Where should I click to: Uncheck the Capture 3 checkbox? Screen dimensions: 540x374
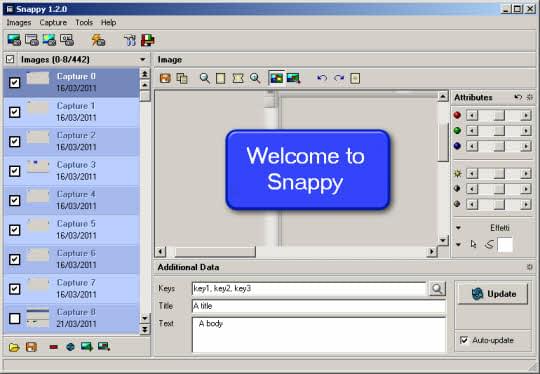(14, 171)
